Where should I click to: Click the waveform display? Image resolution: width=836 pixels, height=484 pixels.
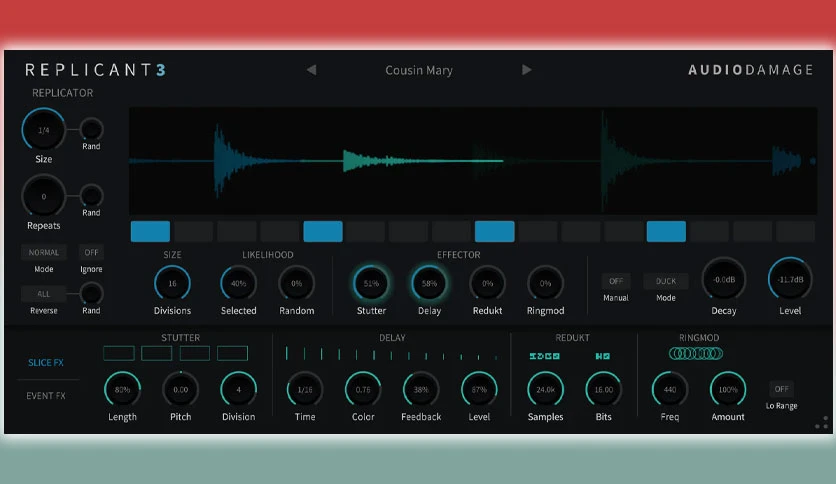(x=473, y=161)
